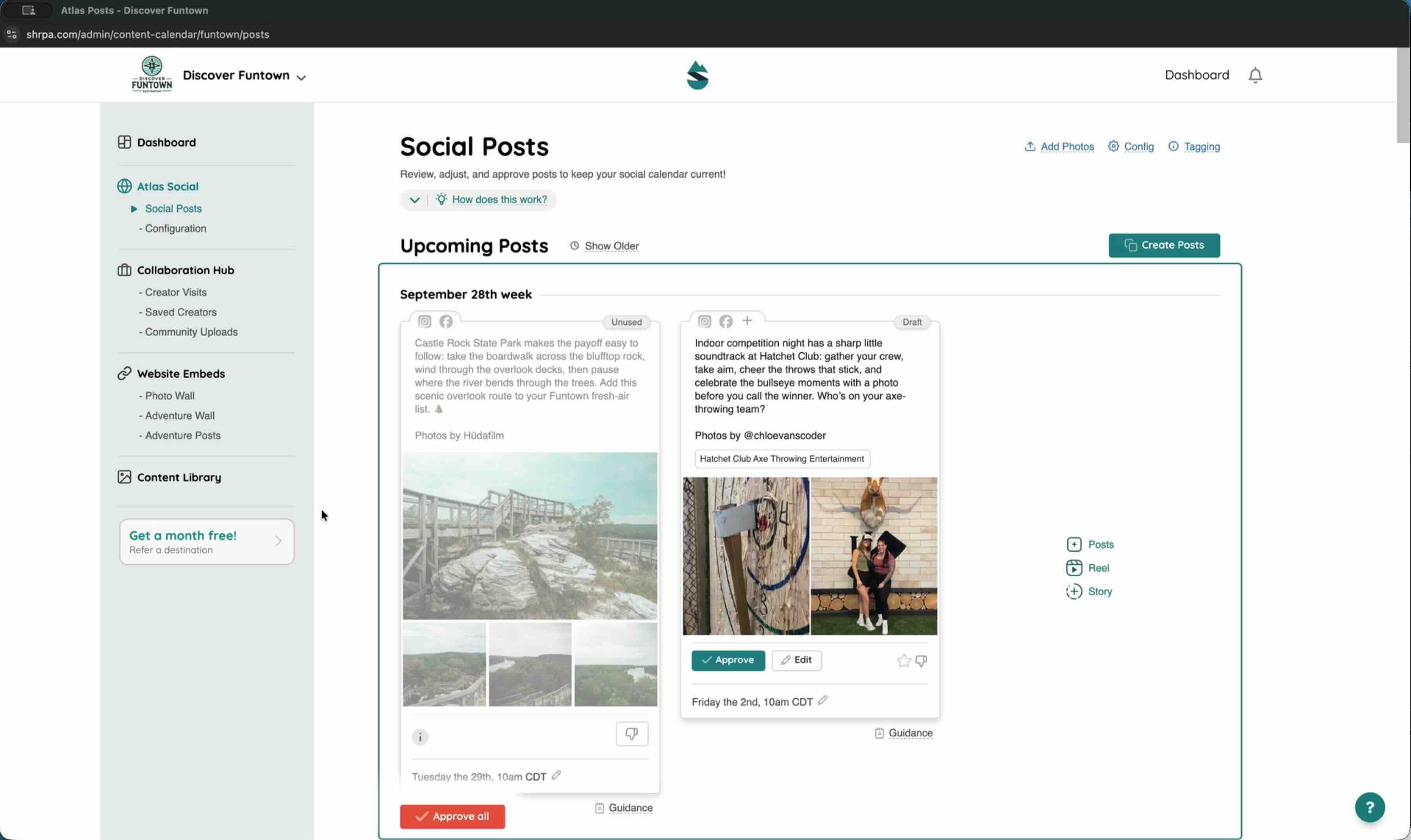The image size is (1411, 840).
Task: Click the notification bell icon
Action: click(1255, 75)
